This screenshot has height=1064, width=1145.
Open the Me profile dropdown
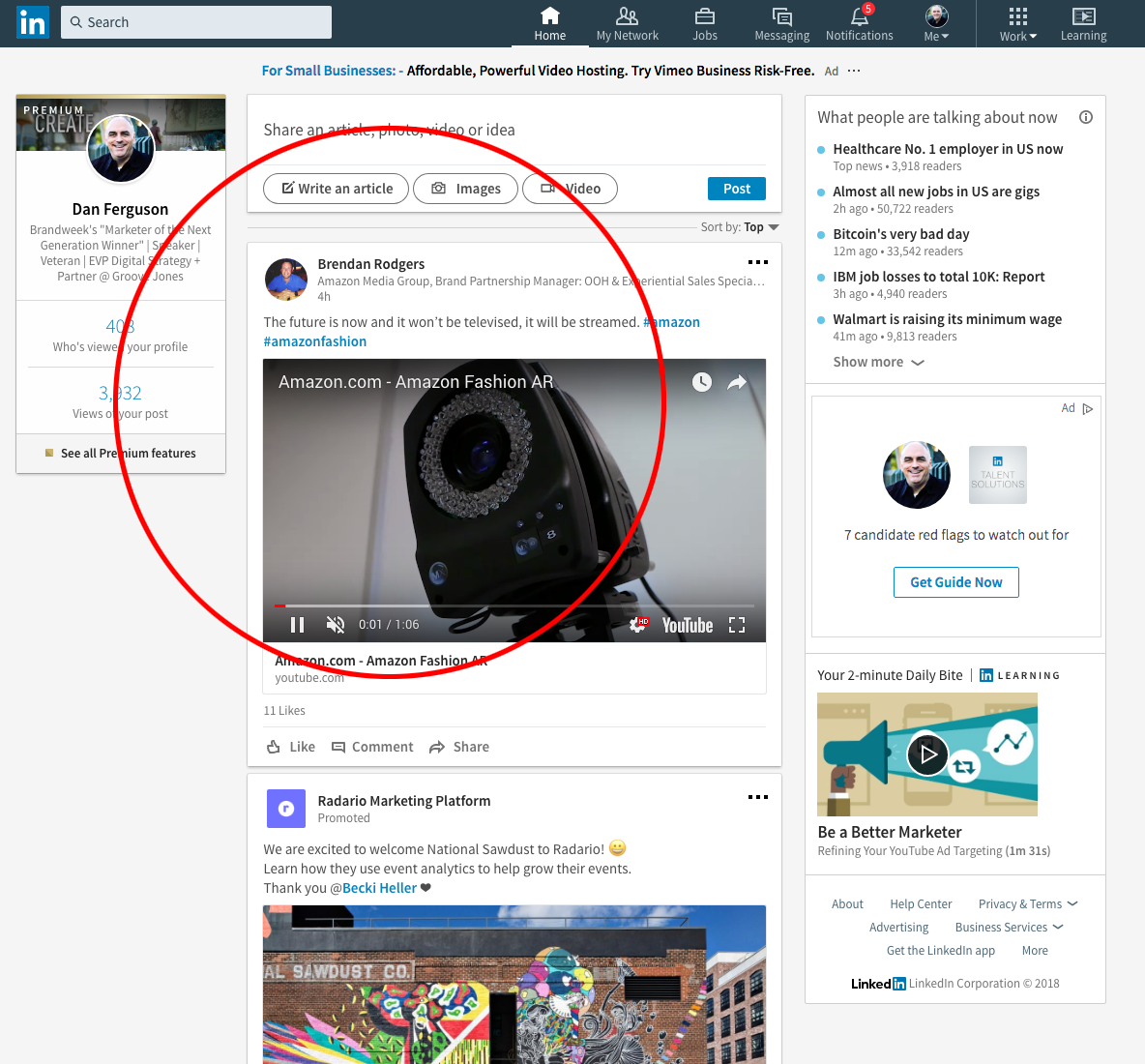936,25
